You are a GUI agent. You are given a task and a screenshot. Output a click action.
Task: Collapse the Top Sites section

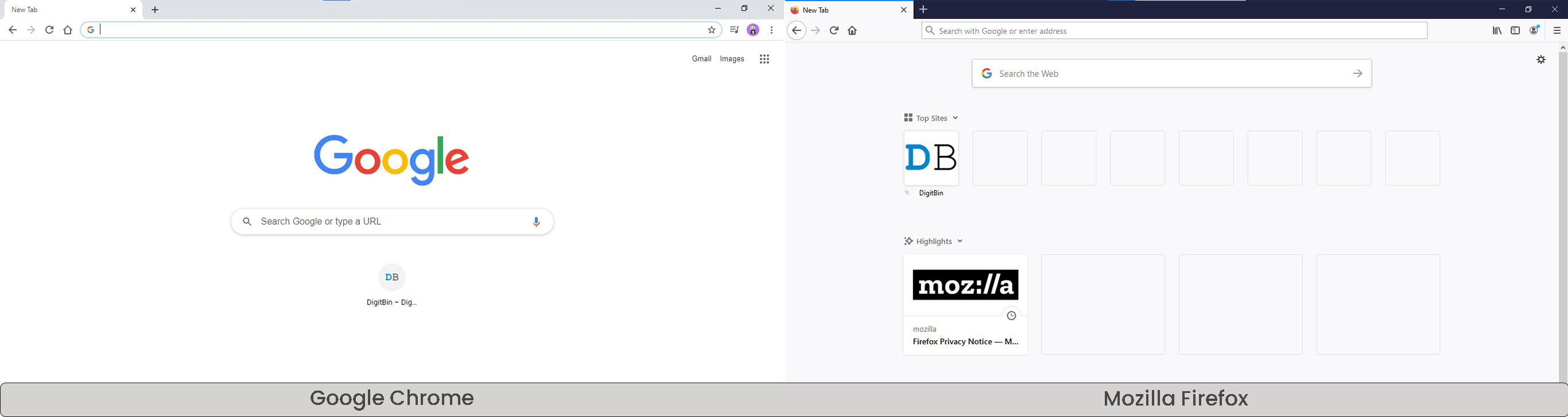(x=932, y=118)
